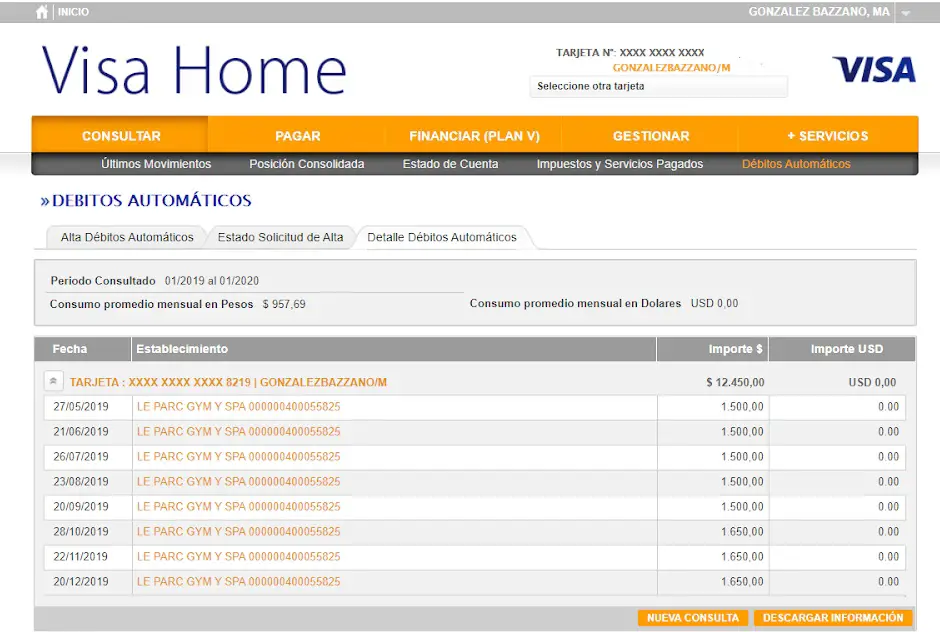Open Estado de Cuenta submenu
Screen dimensions: 940x632
pos(450,164)
